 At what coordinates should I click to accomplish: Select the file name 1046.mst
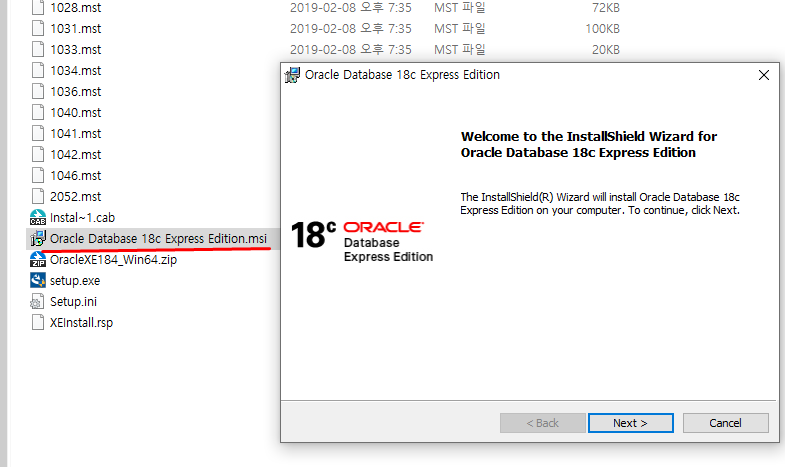tap(76, 176)
